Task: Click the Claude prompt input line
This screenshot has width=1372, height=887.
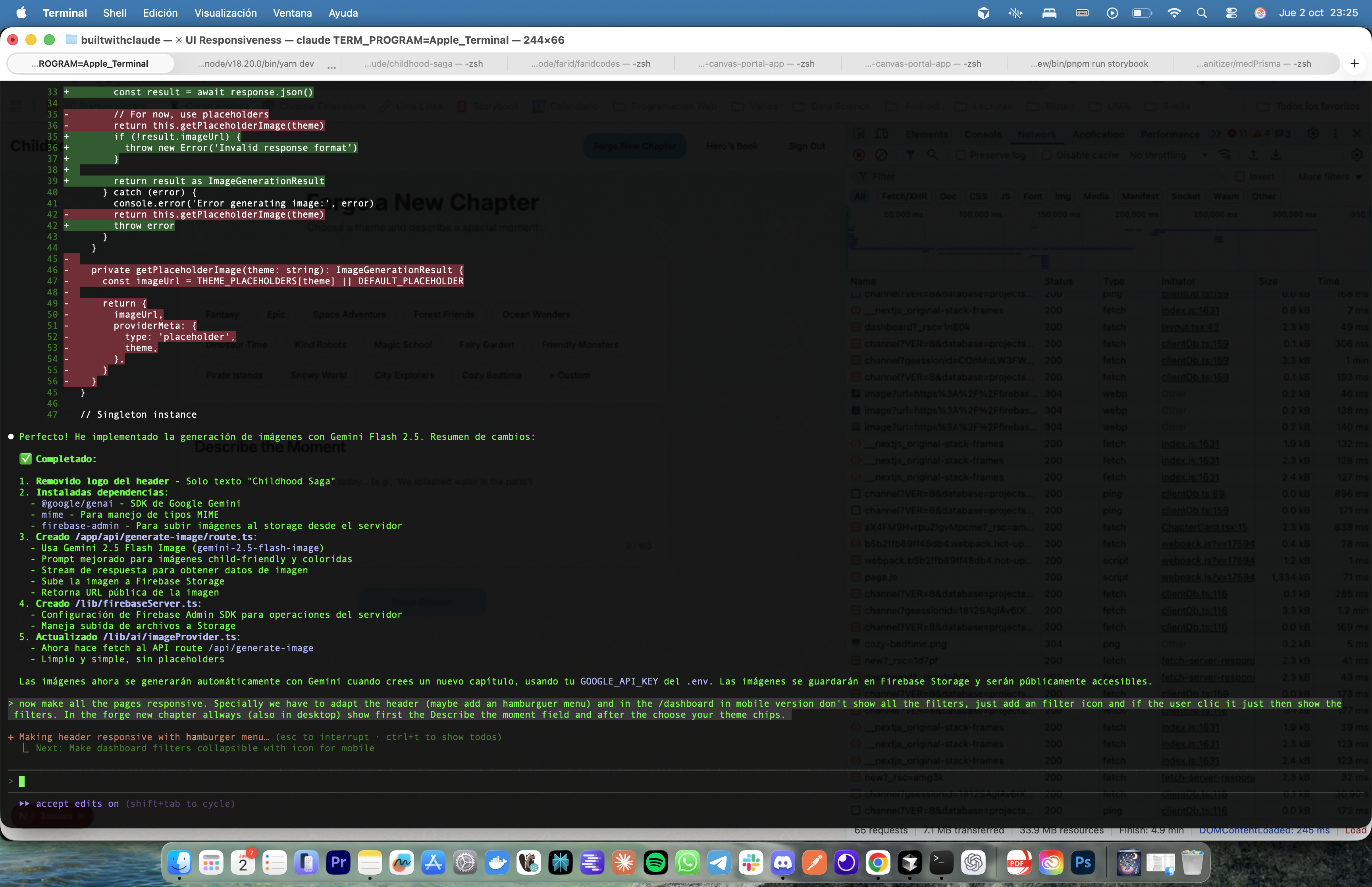Action: point(345,781)
